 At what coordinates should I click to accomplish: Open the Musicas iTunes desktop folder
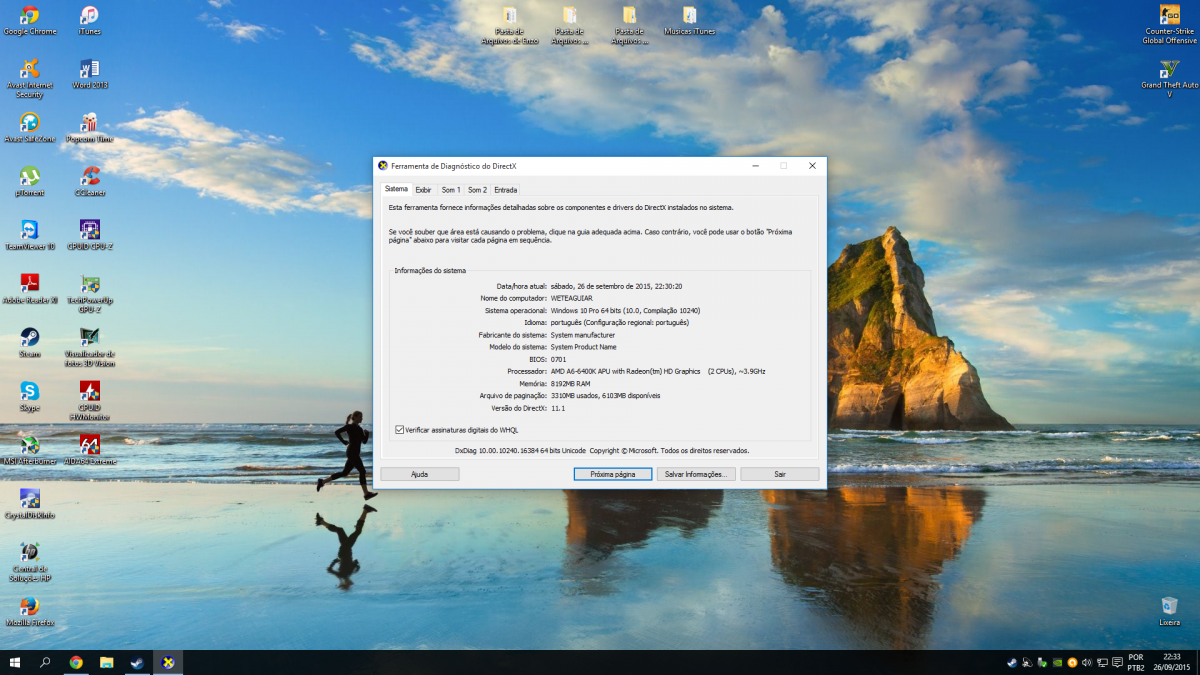coord(690,20)
